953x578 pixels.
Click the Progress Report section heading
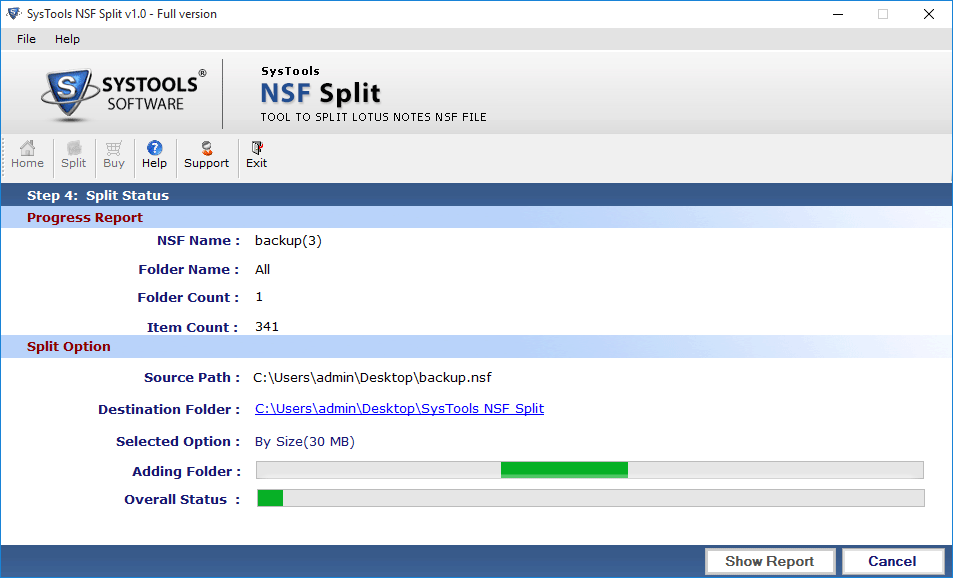(84, 218)
